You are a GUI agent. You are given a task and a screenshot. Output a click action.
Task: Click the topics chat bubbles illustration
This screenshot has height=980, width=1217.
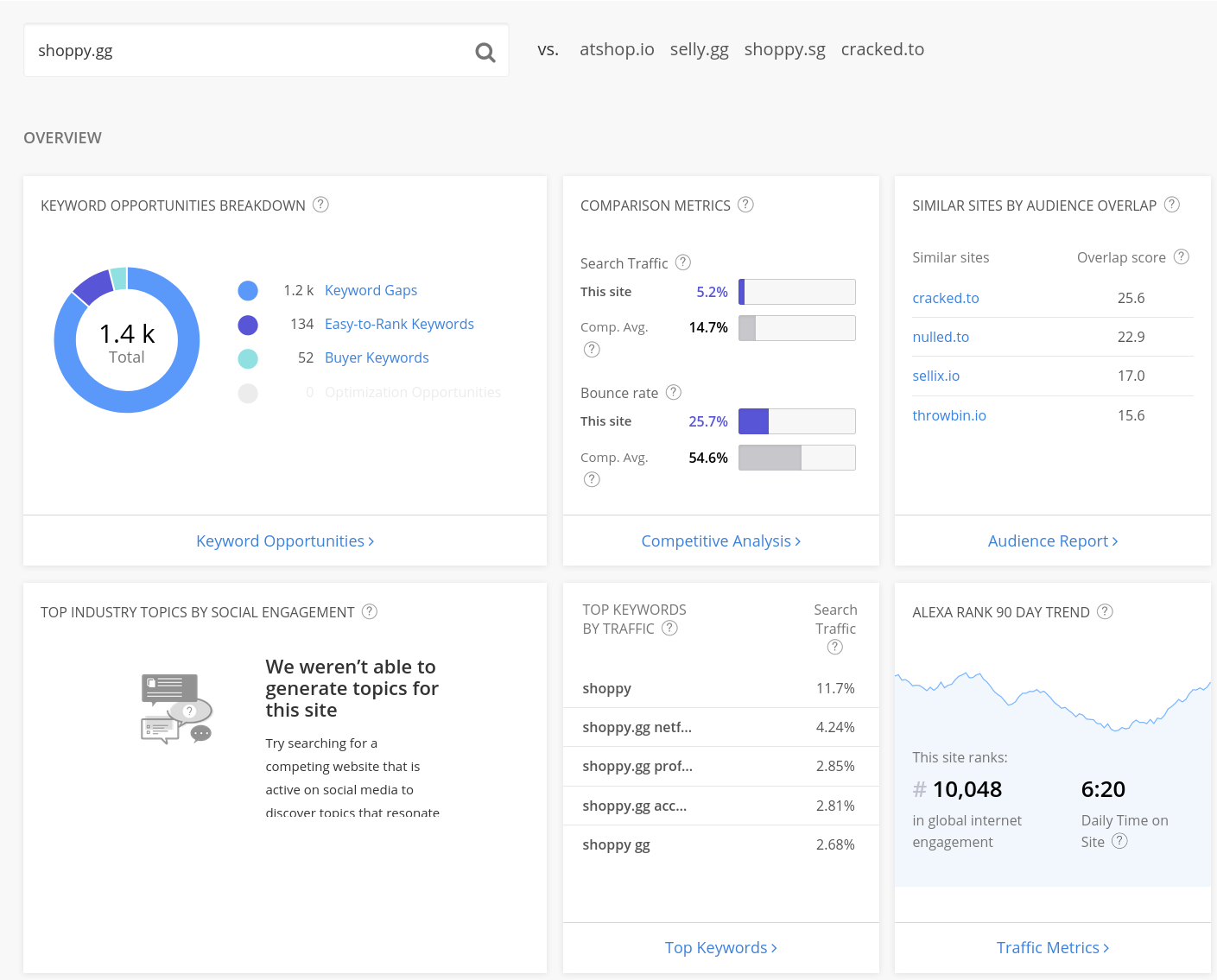176,709
